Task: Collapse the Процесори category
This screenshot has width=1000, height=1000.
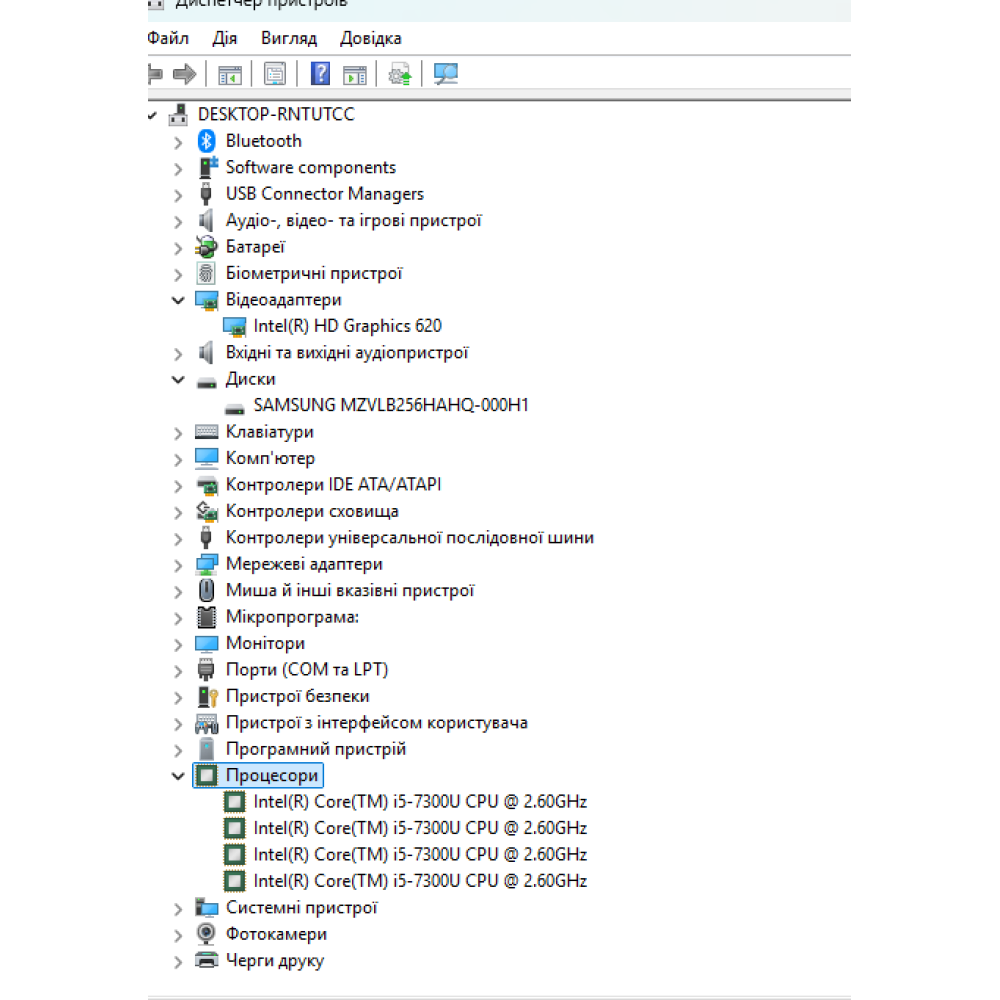Action: tap(178, 776)
